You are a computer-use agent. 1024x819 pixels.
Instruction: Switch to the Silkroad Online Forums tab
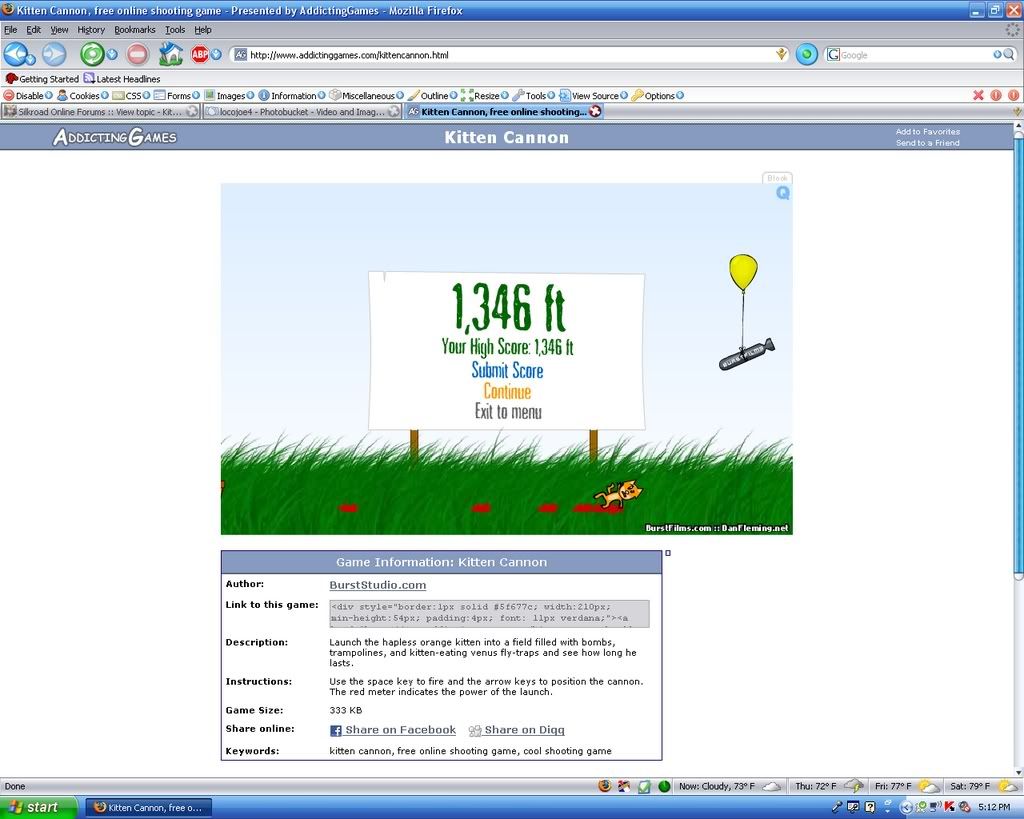tap(100, 112)
